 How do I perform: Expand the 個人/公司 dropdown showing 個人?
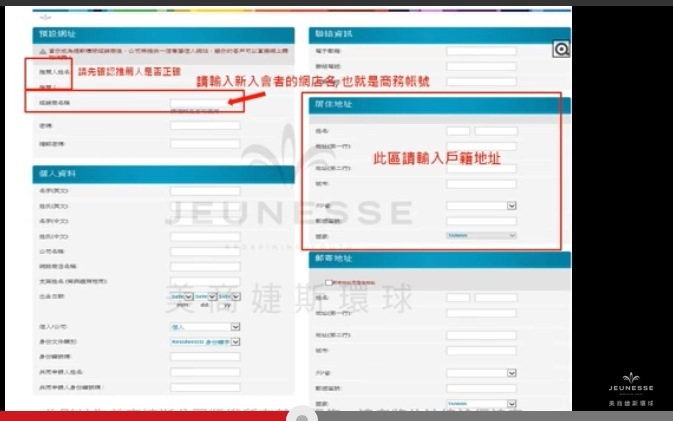(205, 327)
